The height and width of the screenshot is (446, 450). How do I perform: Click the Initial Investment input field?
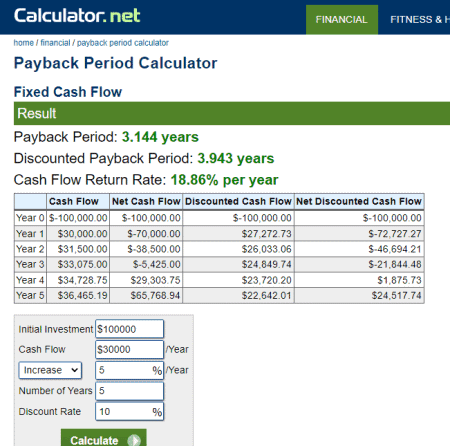(129, 329)
